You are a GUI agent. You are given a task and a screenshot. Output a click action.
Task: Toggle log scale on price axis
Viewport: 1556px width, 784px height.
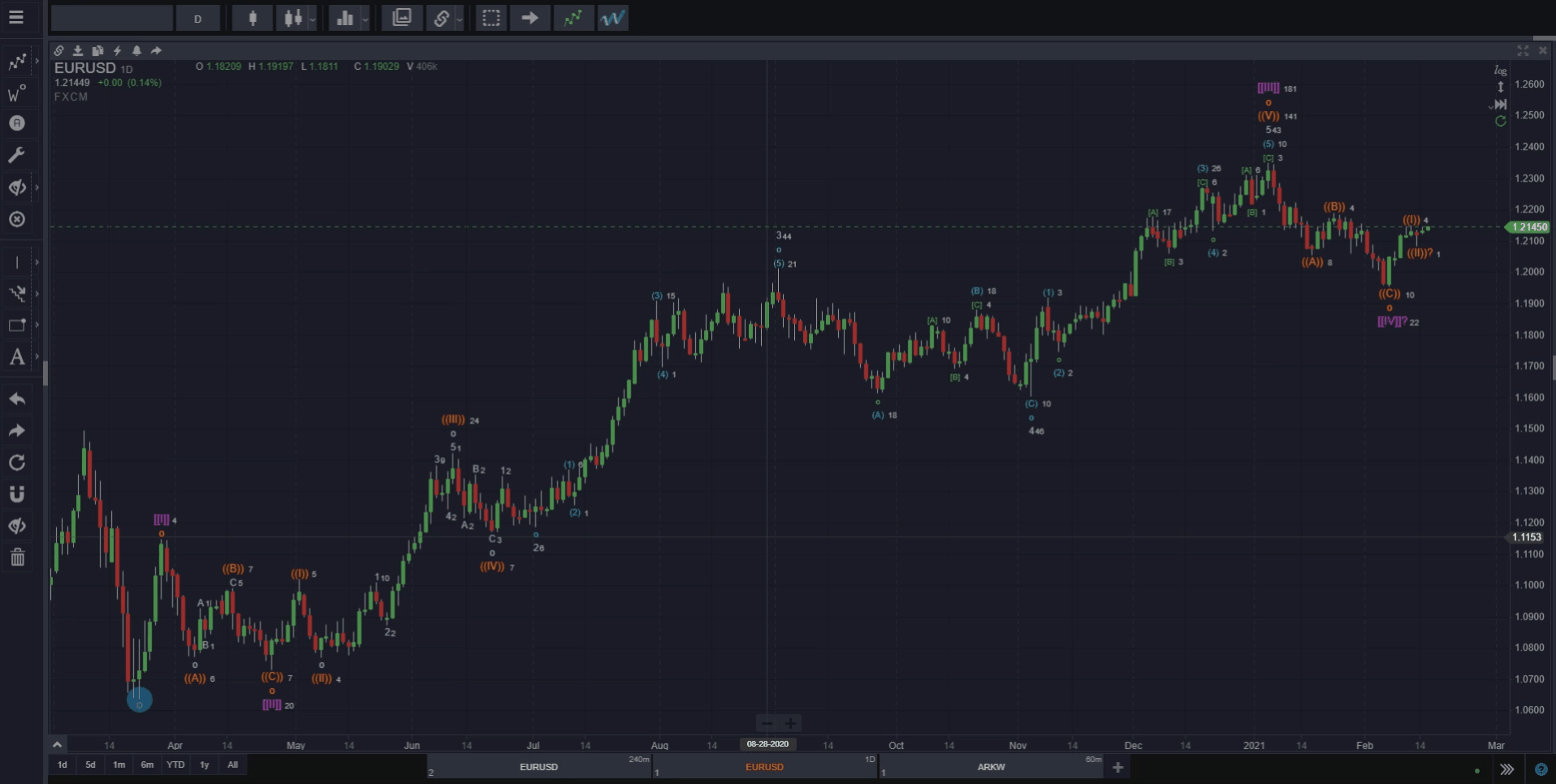1500,71
